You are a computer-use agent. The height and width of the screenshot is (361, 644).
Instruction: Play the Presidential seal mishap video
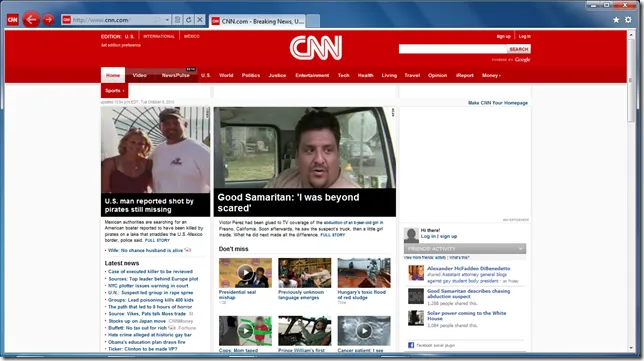[245, 273]
